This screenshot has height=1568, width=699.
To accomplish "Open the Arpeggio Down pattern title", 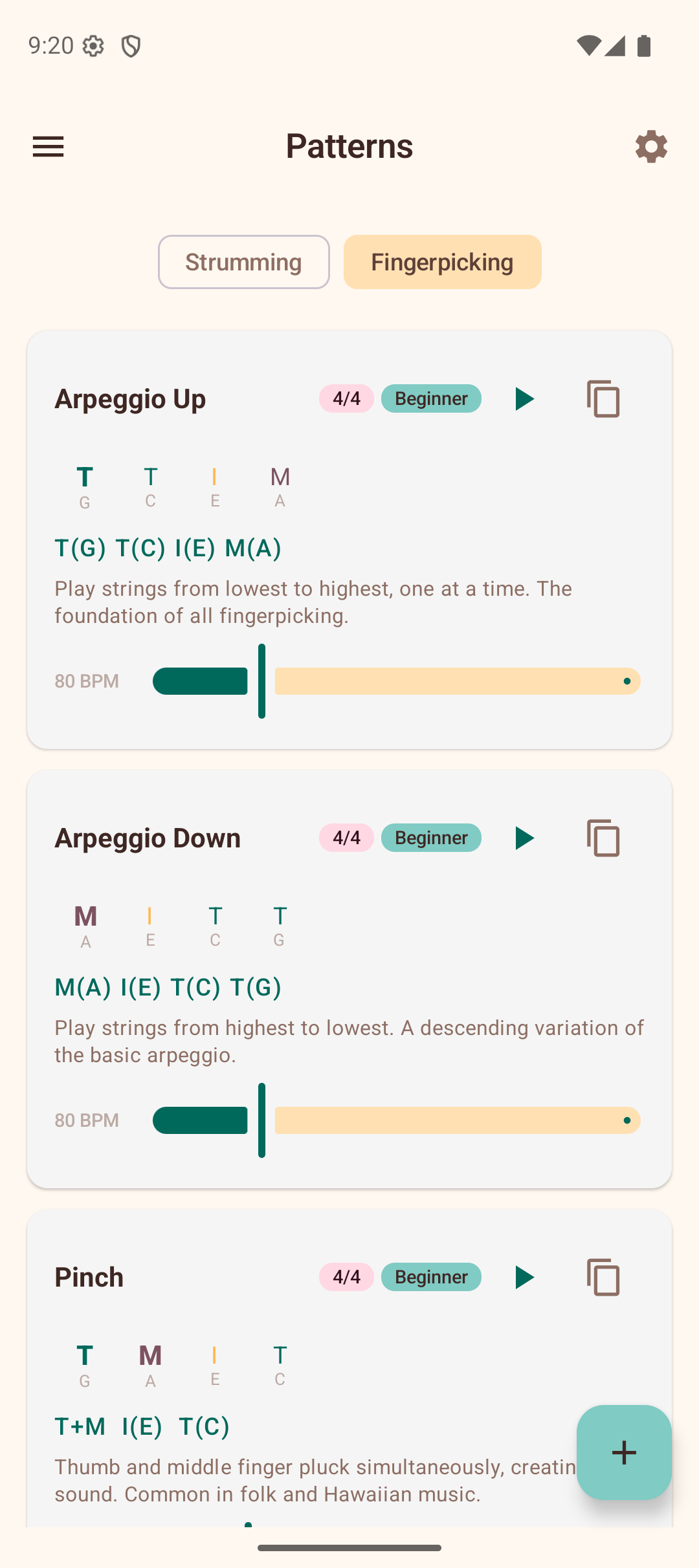I will click(147, 838).
